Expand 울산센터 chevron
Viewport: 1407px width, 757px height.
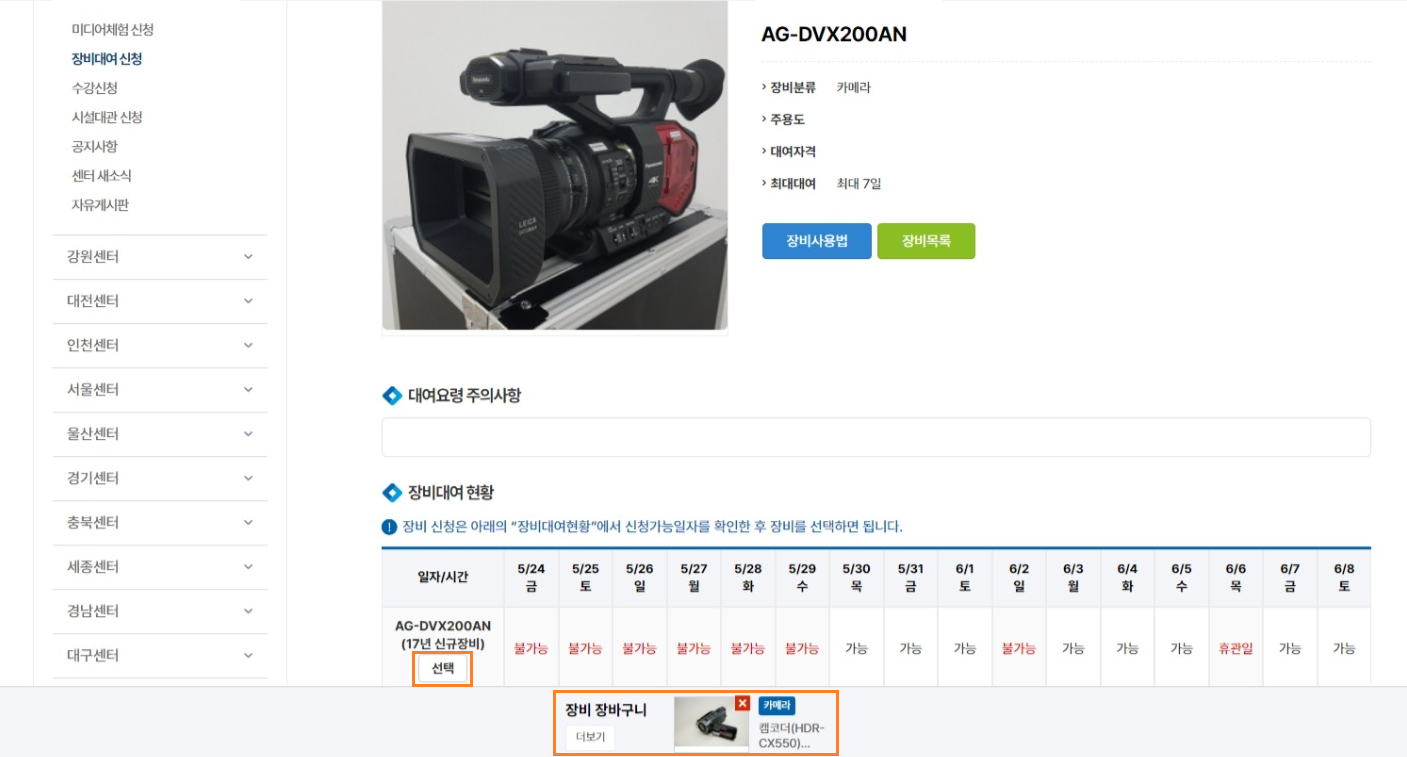[248, 434]
